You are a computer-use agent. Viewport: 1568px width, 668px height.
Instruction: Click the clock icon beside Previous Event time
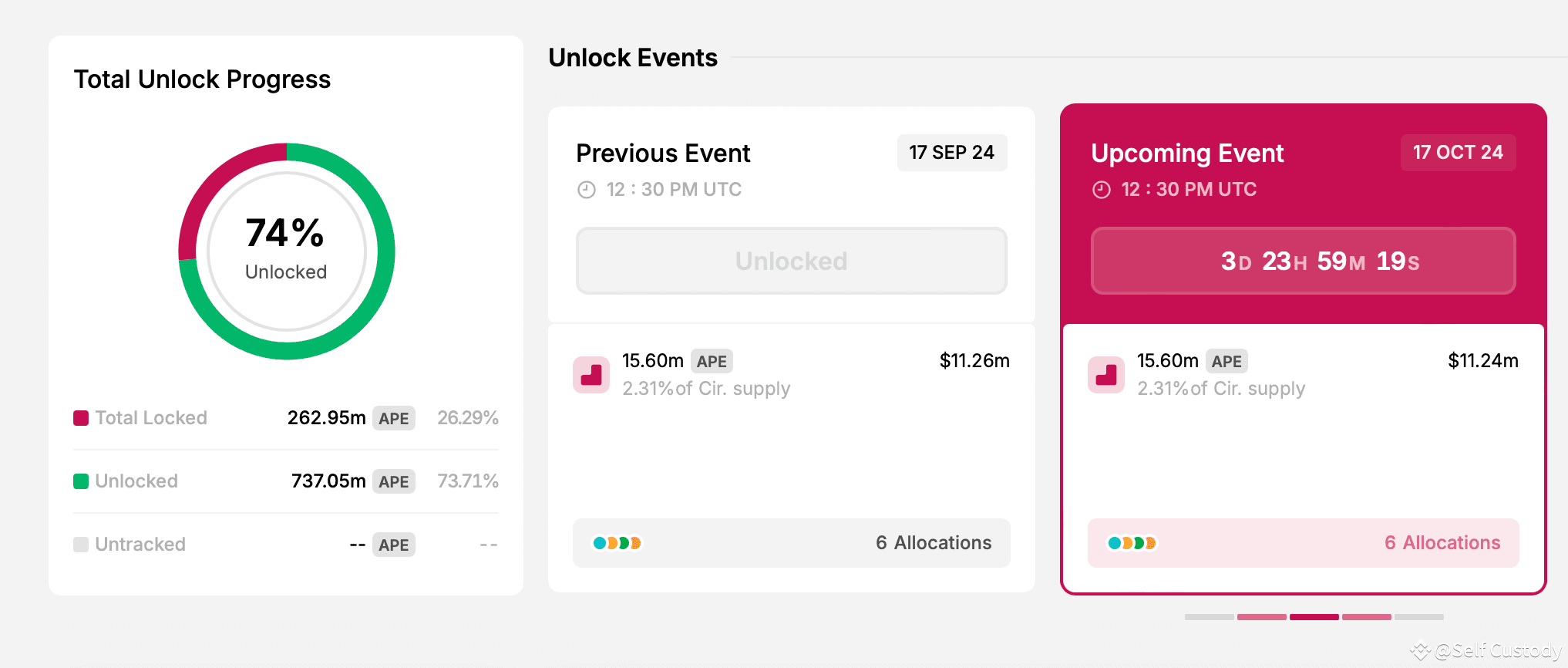point(586,189)
